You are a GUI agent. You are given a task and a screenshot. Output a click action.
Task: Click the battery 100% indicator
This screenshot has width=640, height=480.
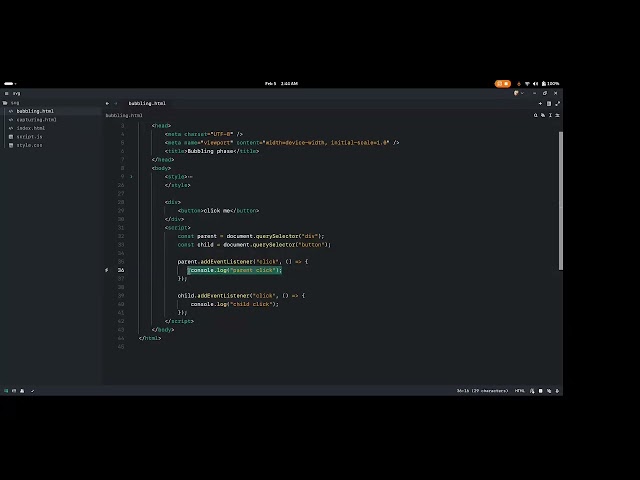tap(550, 84)
